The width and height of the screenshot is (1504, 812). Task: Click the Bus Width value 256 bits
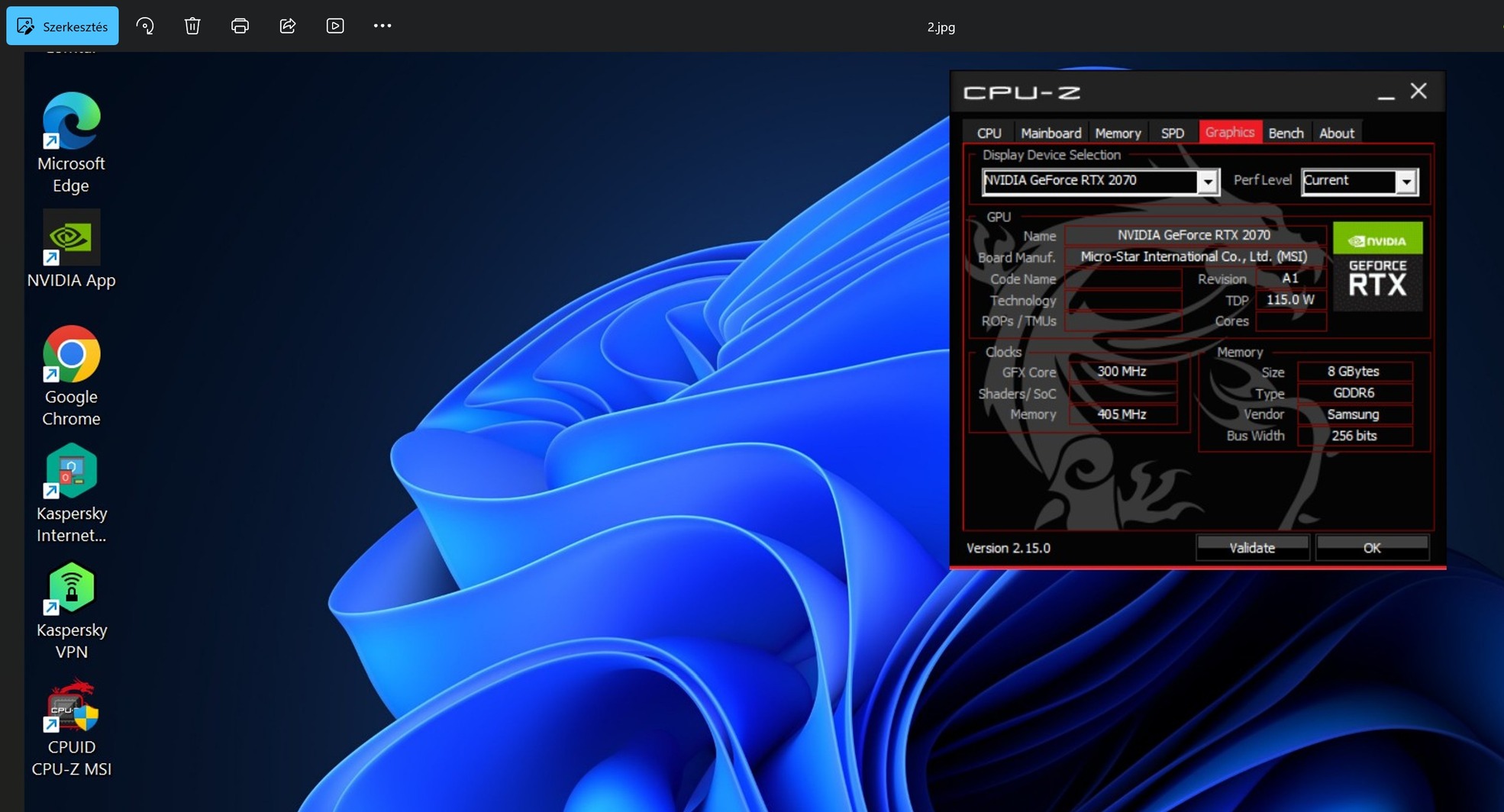1354,436
